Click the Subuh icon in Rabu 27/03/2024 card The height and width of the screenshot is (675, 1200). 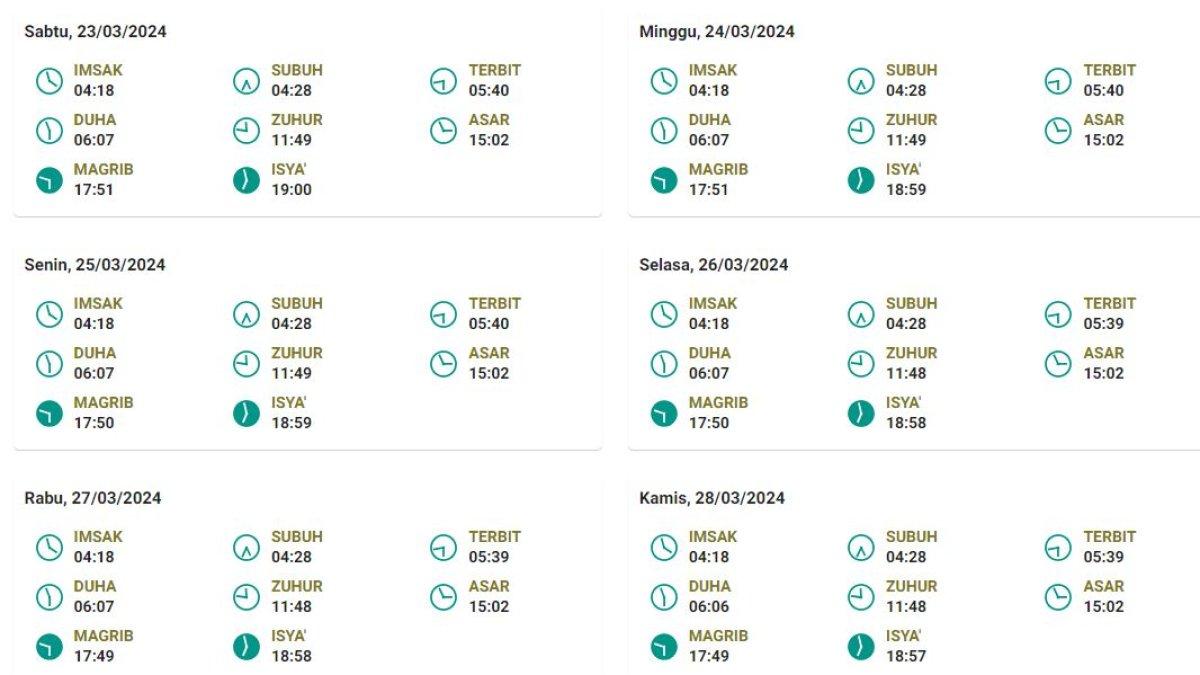click(246, 547)
